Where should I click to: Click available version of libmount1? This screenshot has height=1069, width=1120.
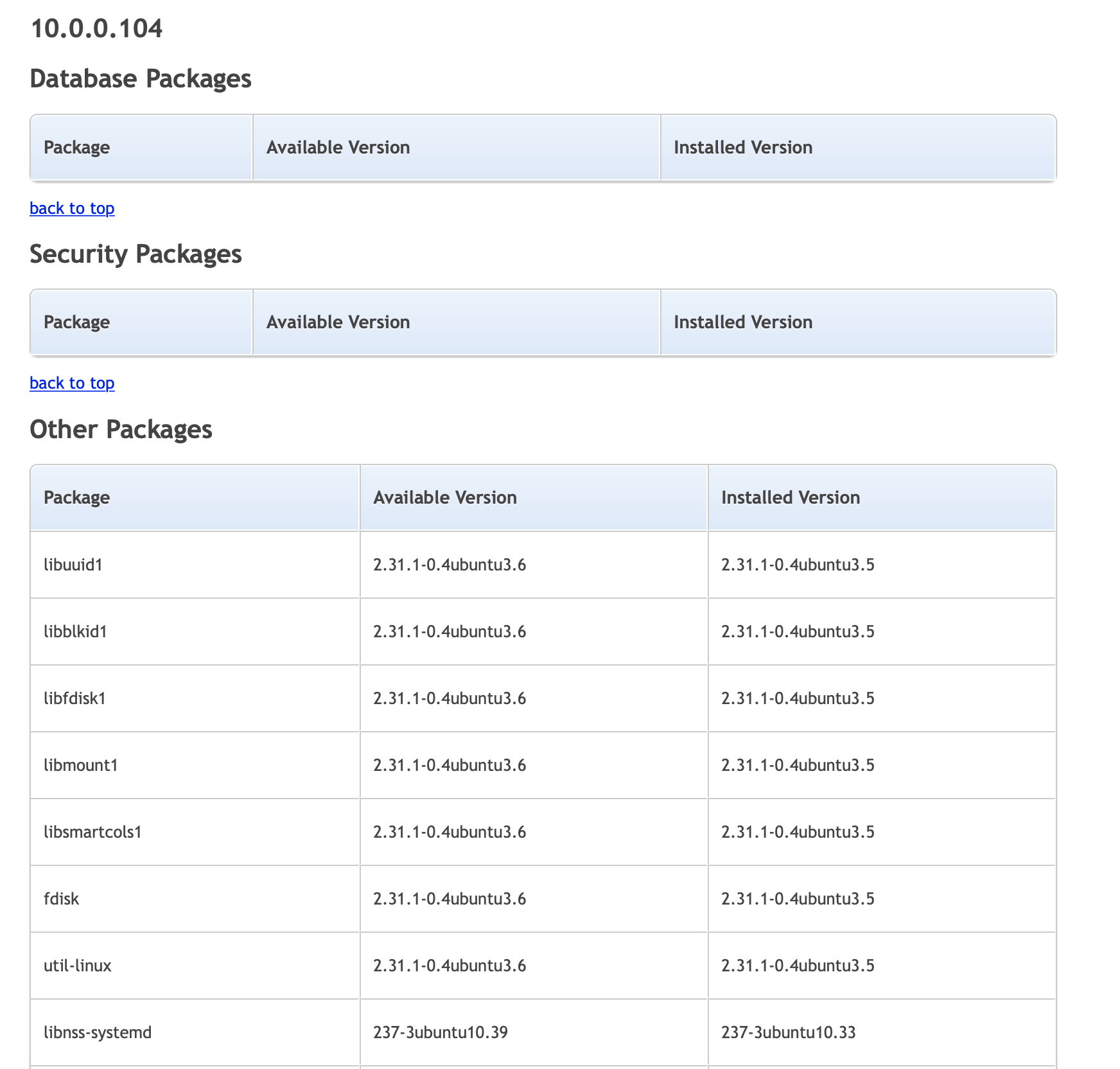point(534,765)
